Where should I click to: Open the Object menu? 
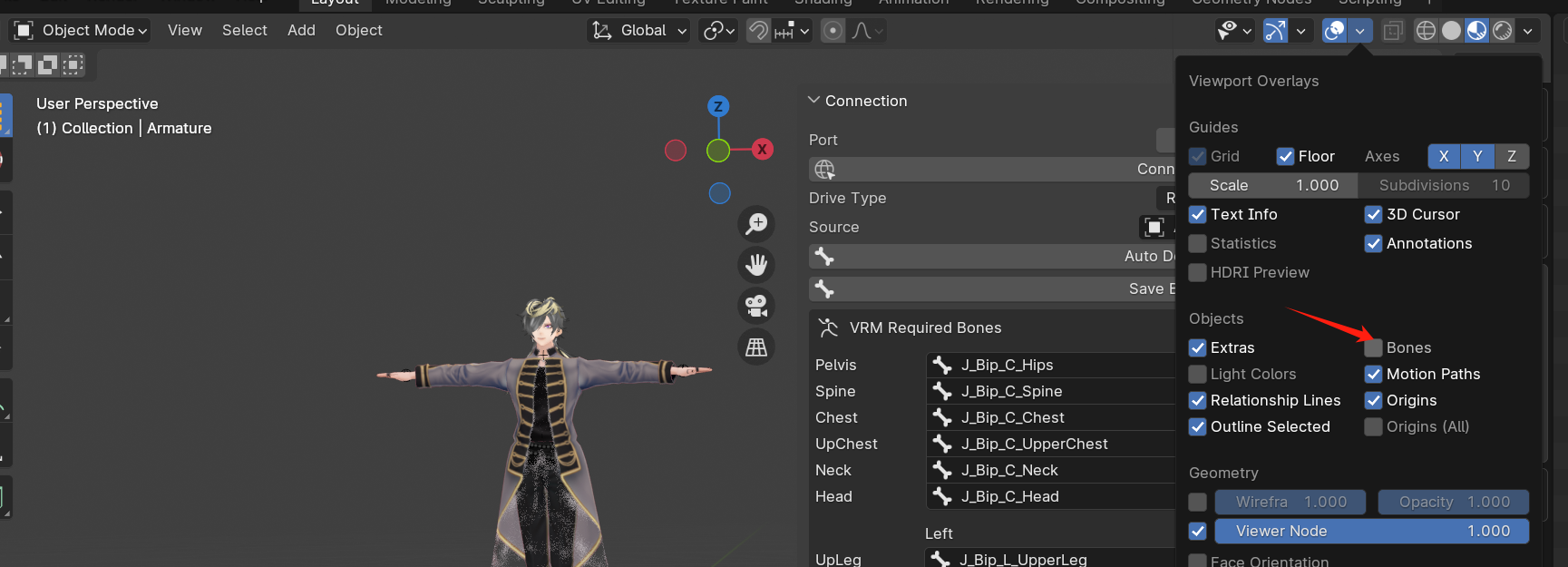[x=359, y=30]
